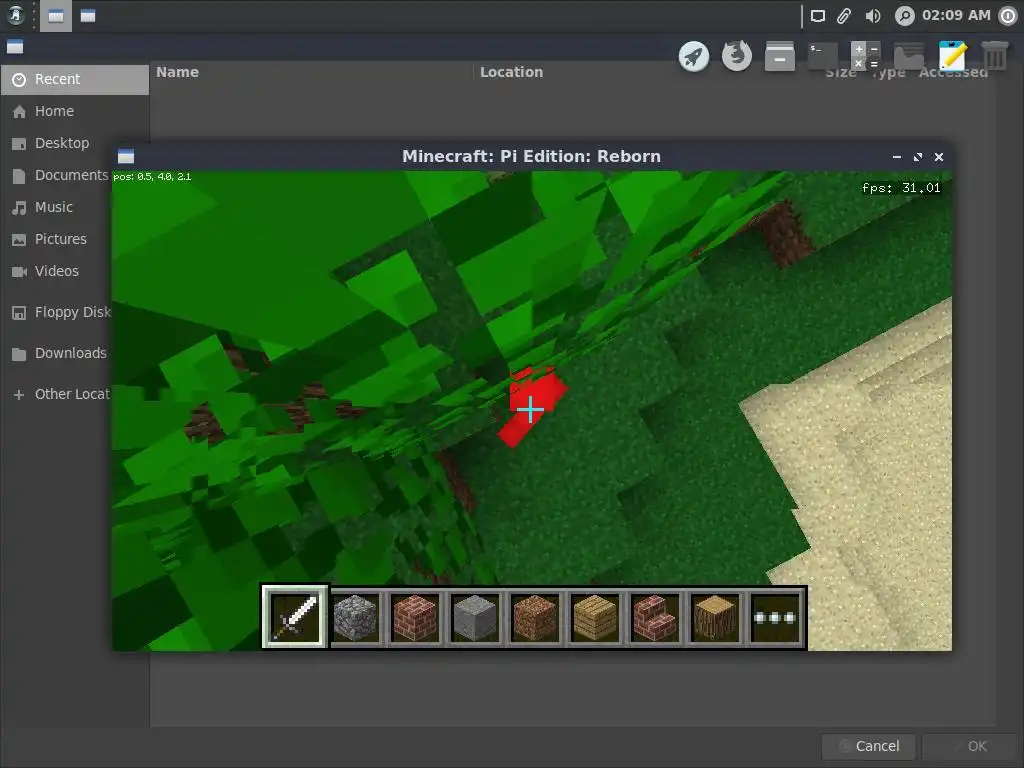Open the trash can in the dock
The height and width of the screenshot is (768, 1024).
tap(995, 56)
